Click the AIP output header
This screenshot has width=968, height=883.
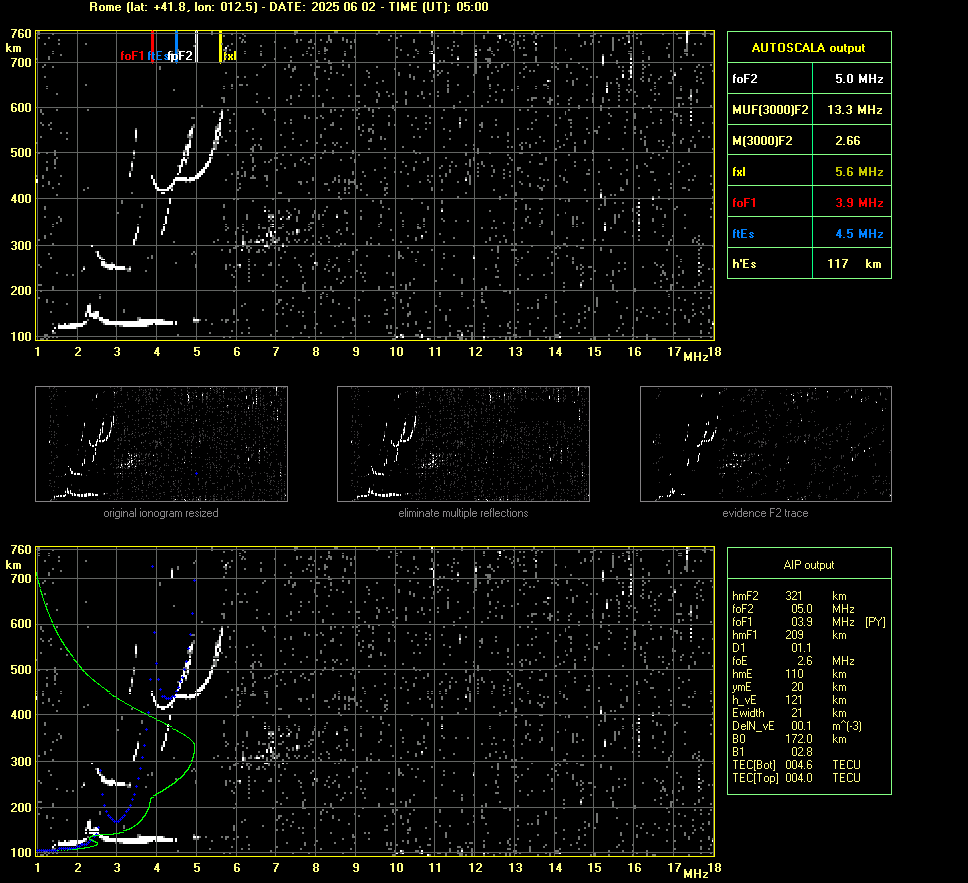click(809, 565)
